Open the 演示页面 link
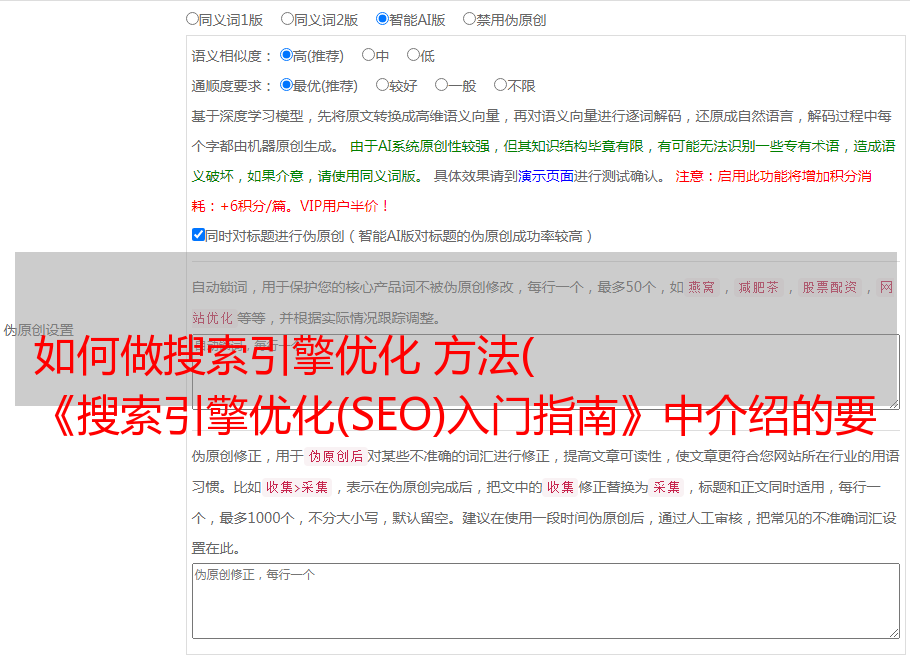The height and width of the screenshot is (658, 911). 545,176
